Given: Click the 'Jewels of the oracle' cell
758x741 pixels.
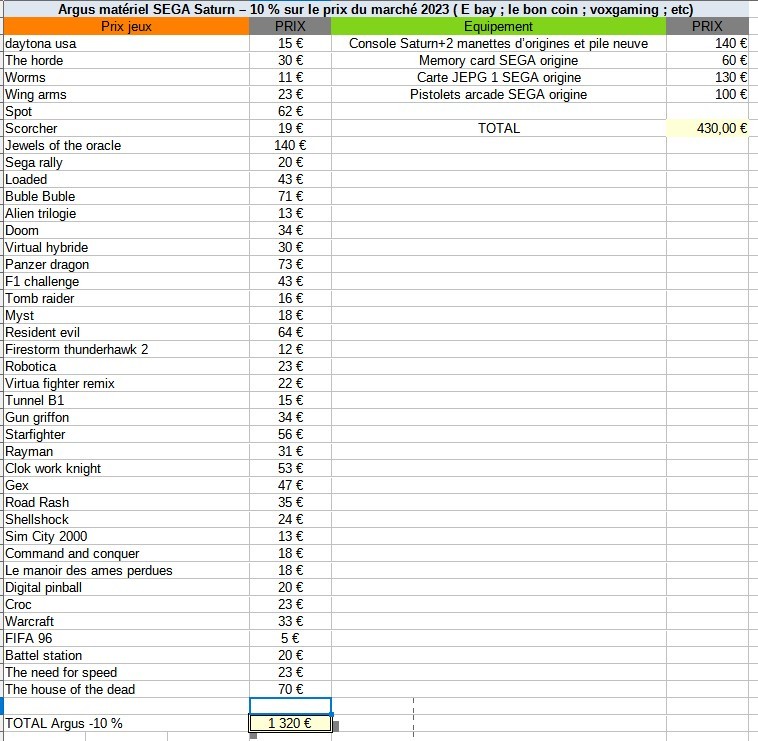Looking at the screenshot, I should click(x=126, y=145).
